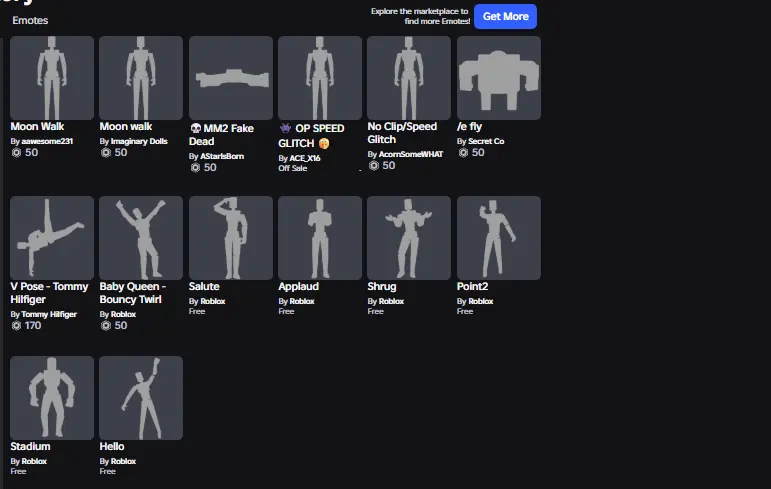Open the Hello emote thumbnail
This screenshot has width=771, height=489.
pyautogui.click(x=141, y=397)
